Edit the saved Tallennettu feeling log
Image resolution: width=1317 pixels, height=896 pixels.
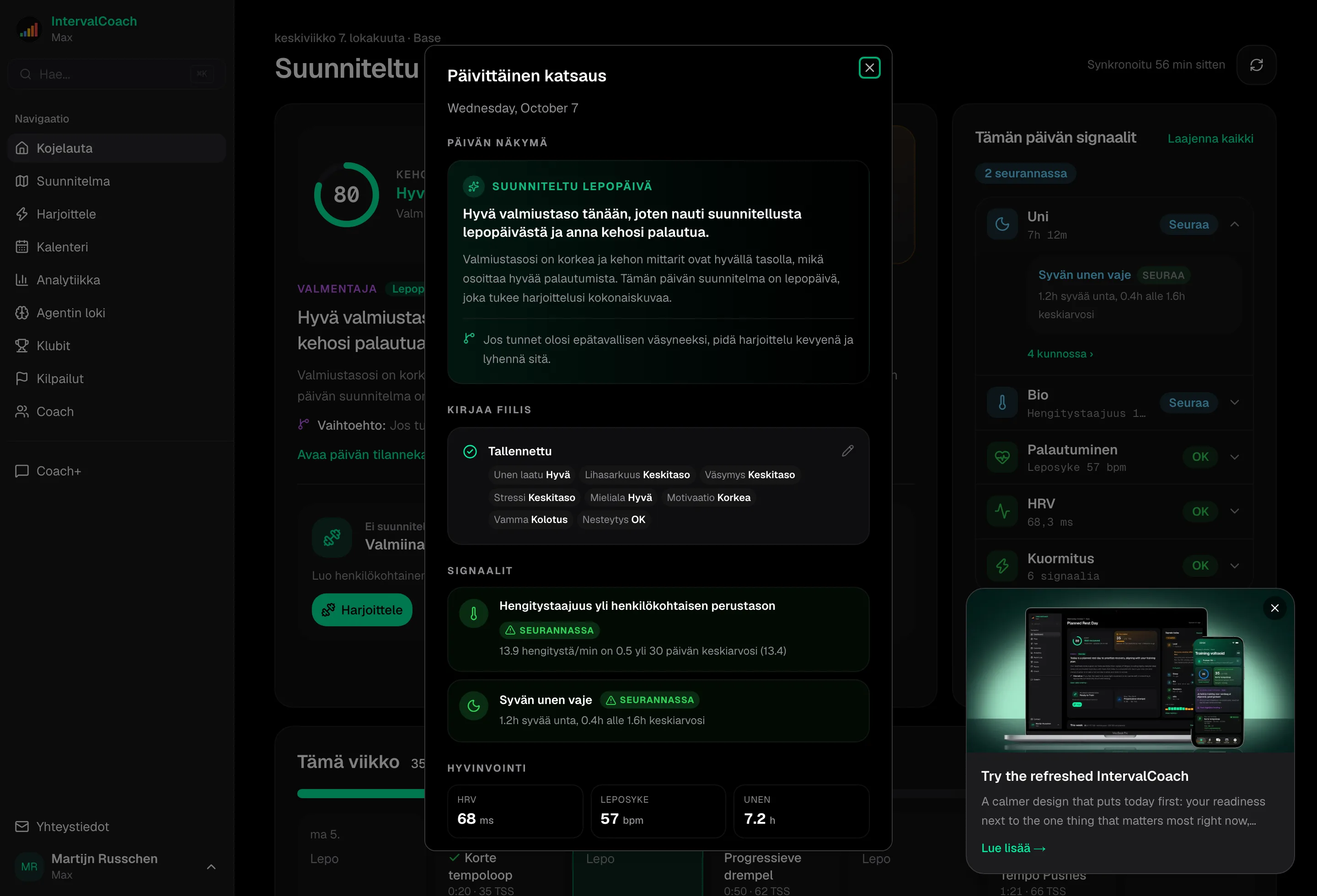click(x=847, y=451)
